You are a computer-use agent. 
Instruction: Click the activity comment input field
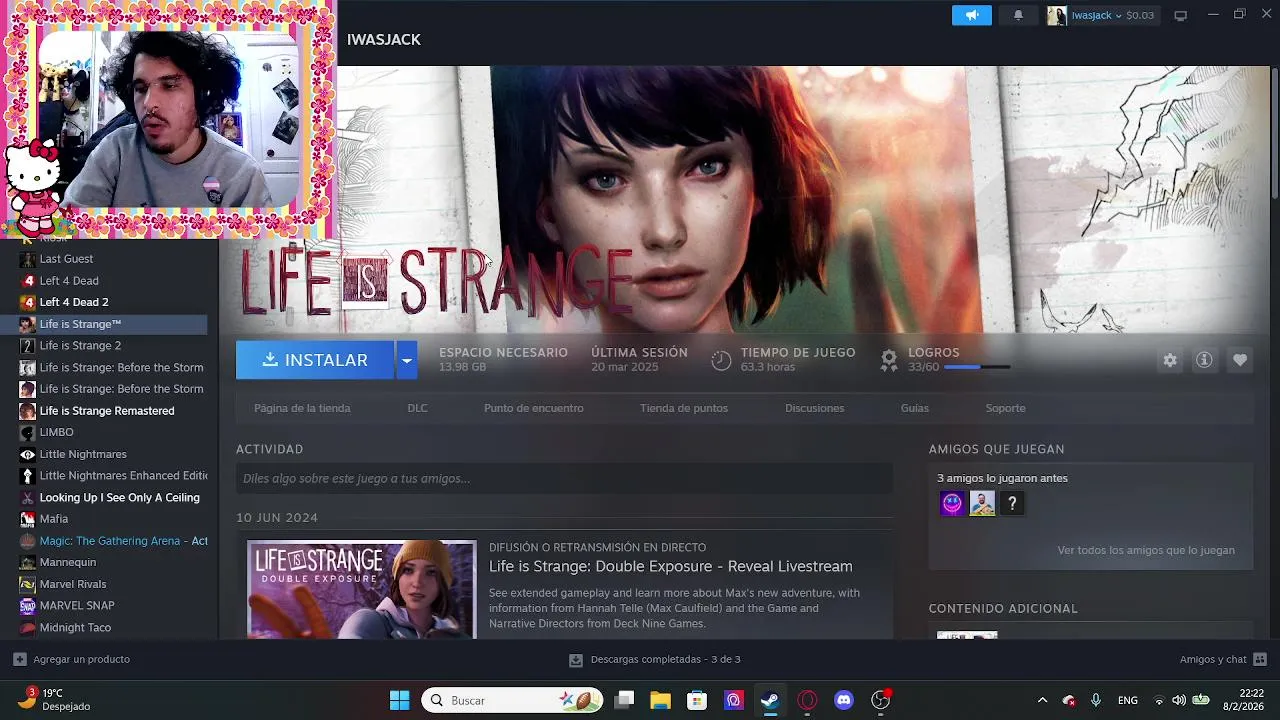click(x=564, y=479)
